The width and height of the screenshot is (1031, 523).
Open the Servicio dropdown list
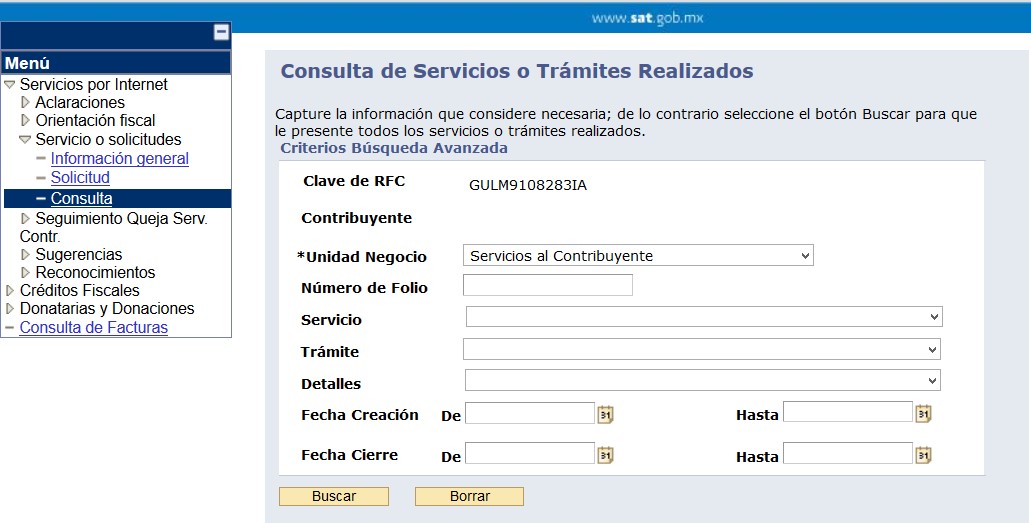coord(704,316)
